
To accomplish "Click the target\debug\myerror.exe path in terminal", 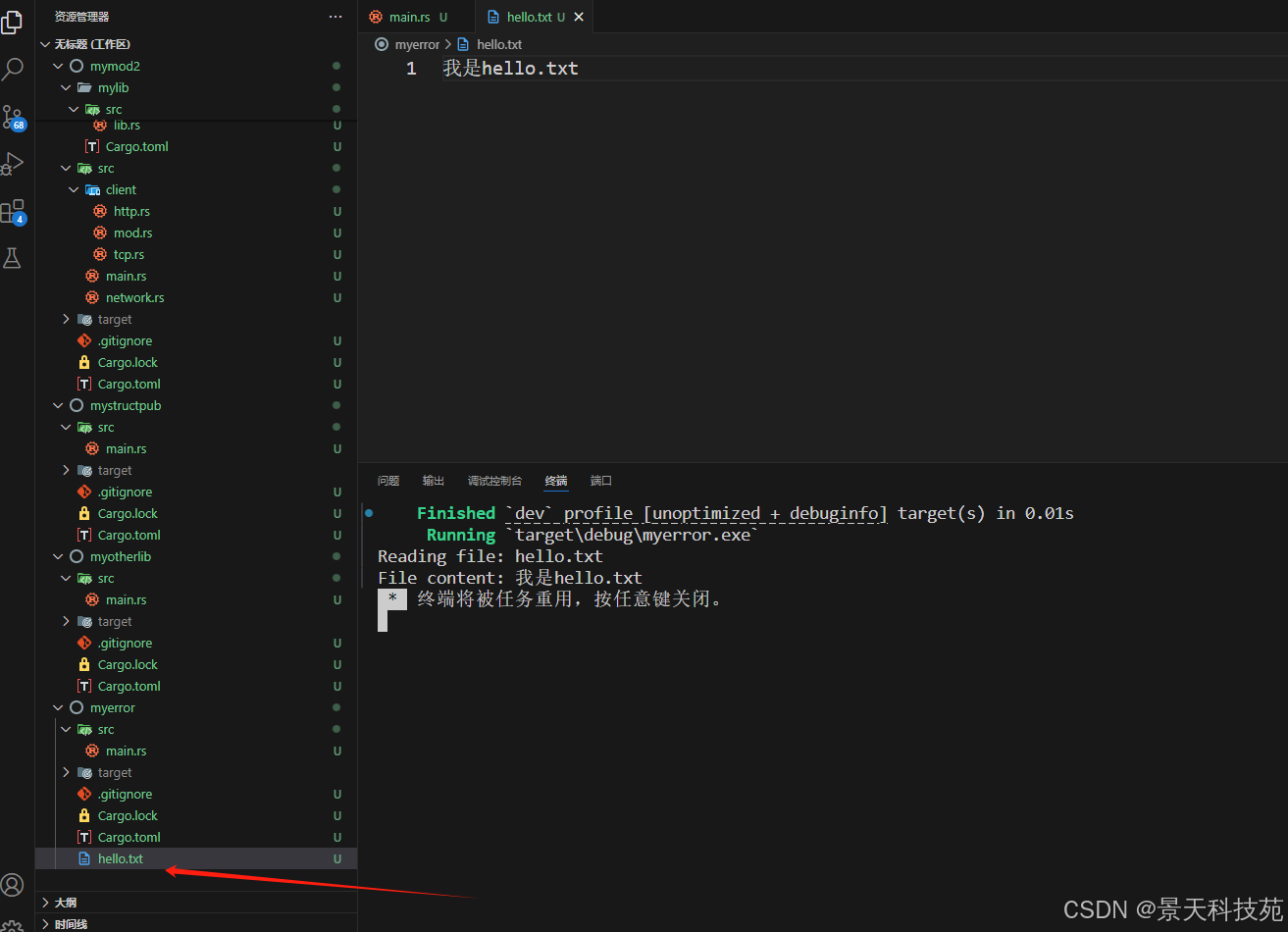I will coord(633,535).
